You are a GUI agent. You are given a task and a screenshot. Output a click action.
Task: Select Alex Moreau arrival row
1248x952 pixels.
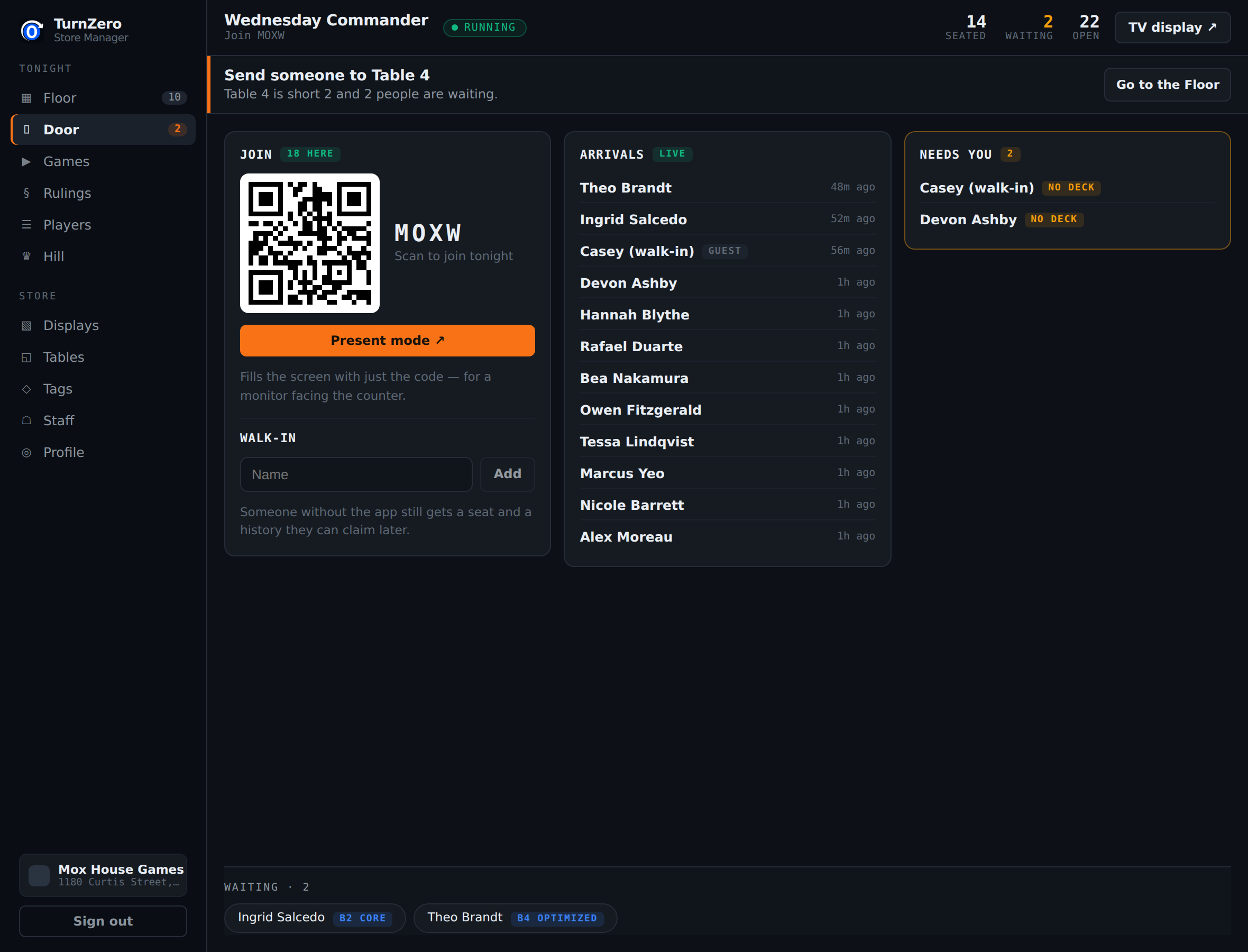(727, 537)
